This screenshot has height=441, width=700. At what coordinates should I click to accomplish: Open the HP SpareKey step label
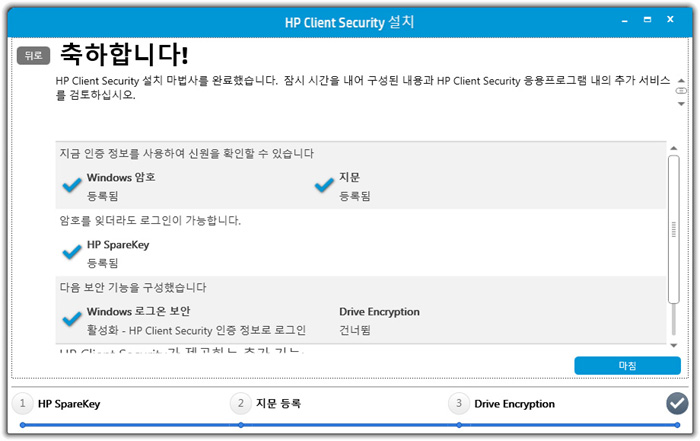(69, 404)
